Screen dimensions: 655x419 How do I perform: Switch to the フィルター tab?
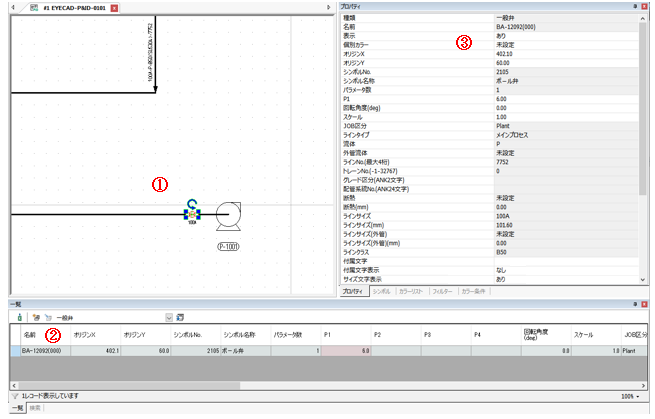(x=442, y=292)
